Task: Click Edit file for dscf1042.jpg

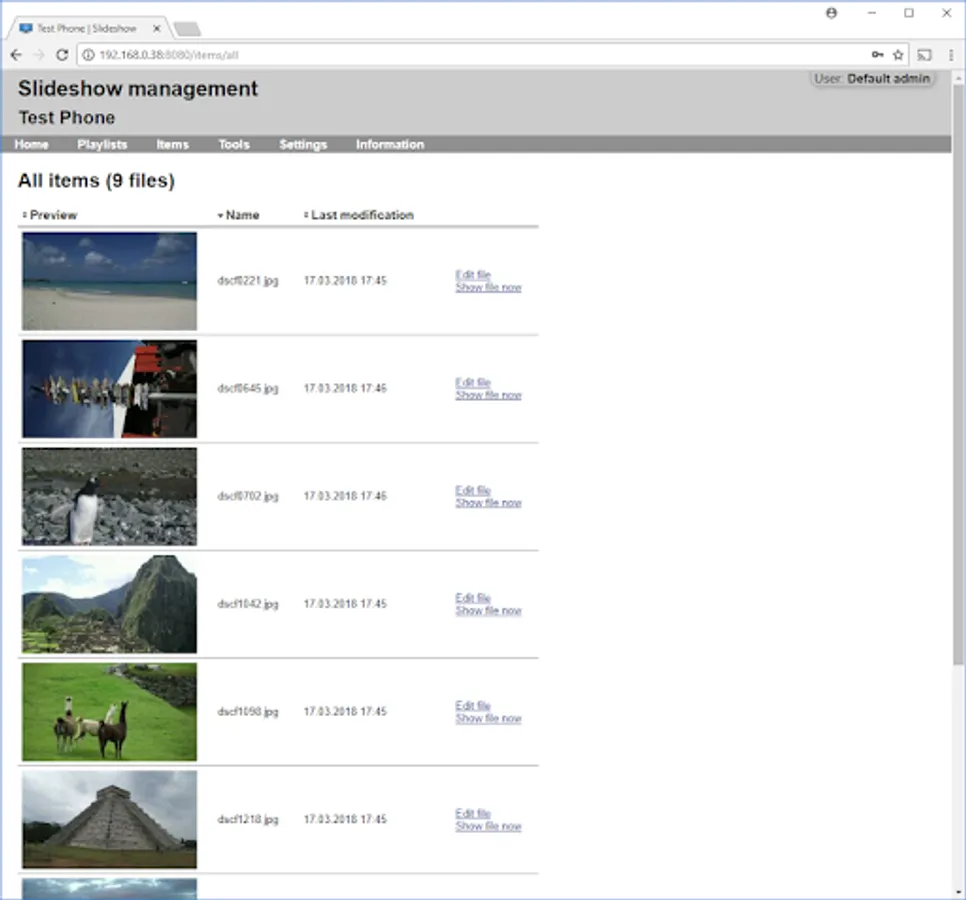Action: click(x=473, y=598)
